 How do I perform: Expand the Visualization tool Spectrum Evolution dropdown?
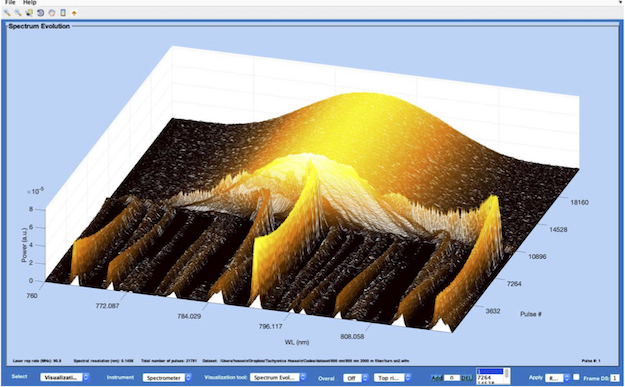pyautogui.click(x=278, y=377)
